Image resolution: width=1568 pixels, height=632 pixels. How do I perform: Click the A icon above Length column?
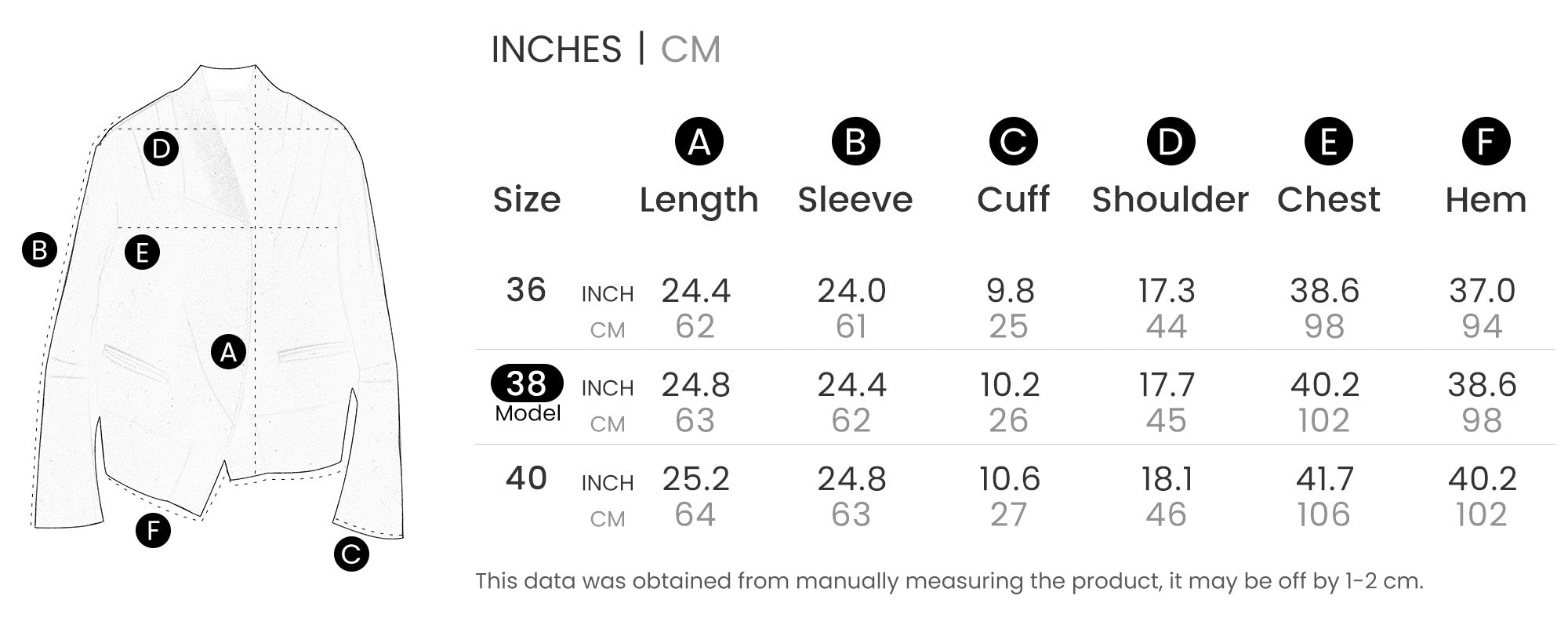click(699, 142)
